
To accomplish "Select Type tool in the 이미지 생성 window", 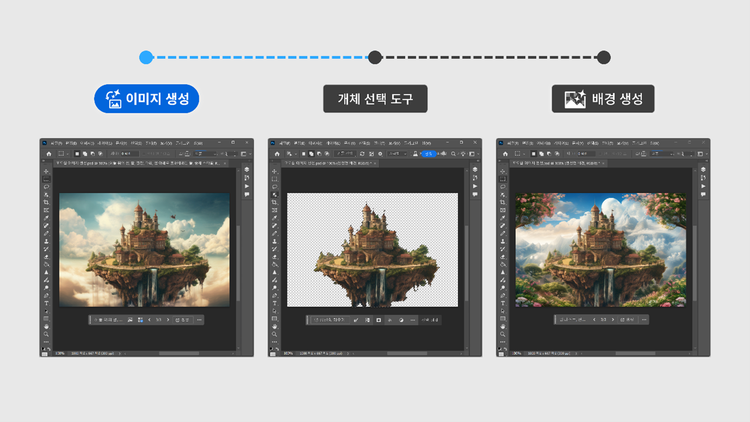I will click(x=46, y=303).
